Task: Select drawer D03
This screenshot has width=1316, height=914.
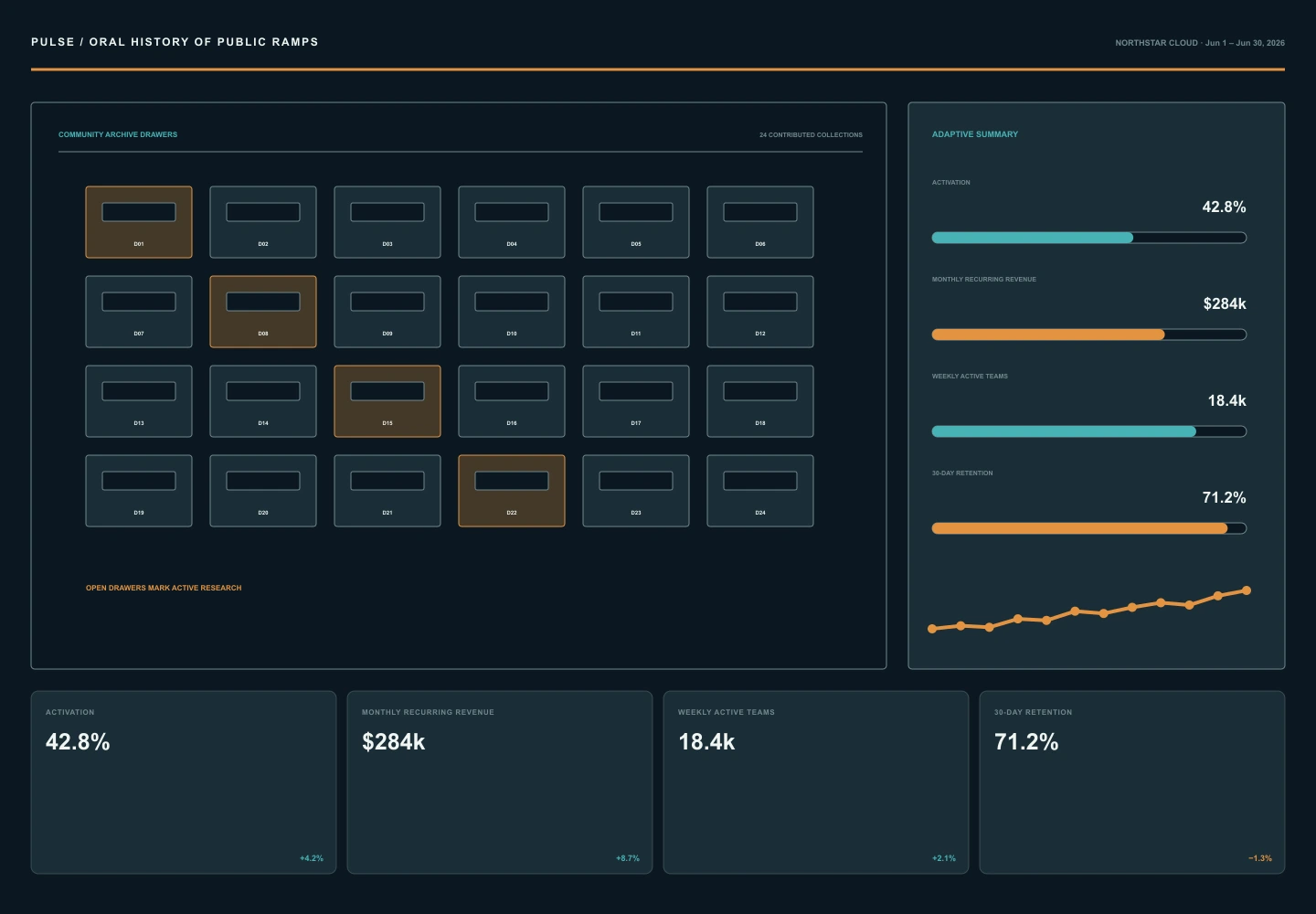Action: (387, 222)
